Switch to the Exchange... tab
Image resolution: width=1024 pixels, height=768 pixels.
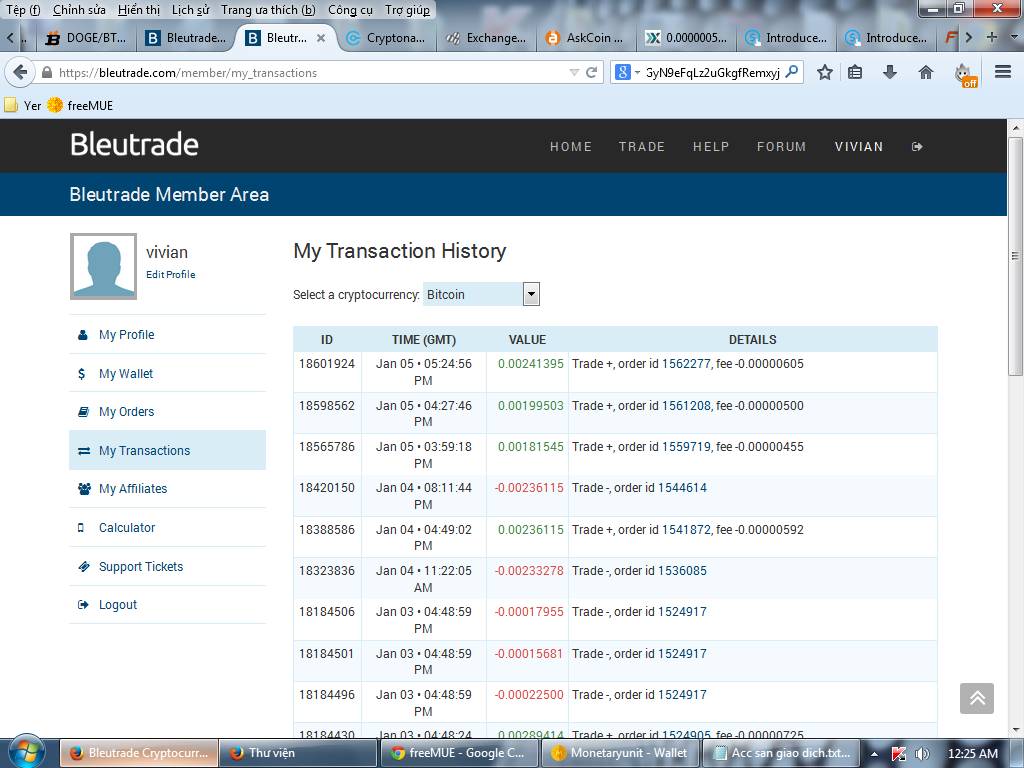(486, 38)
